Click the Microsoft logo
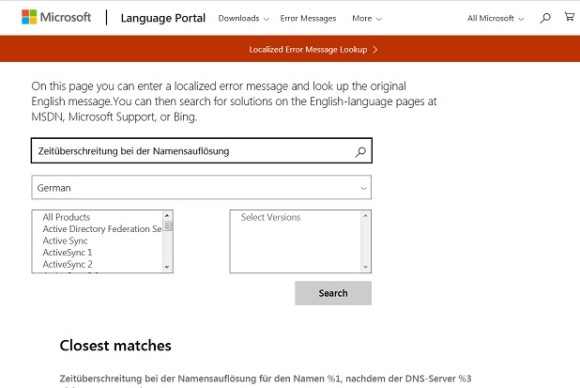This screenshot has height=388, width=580. point(56,17)
